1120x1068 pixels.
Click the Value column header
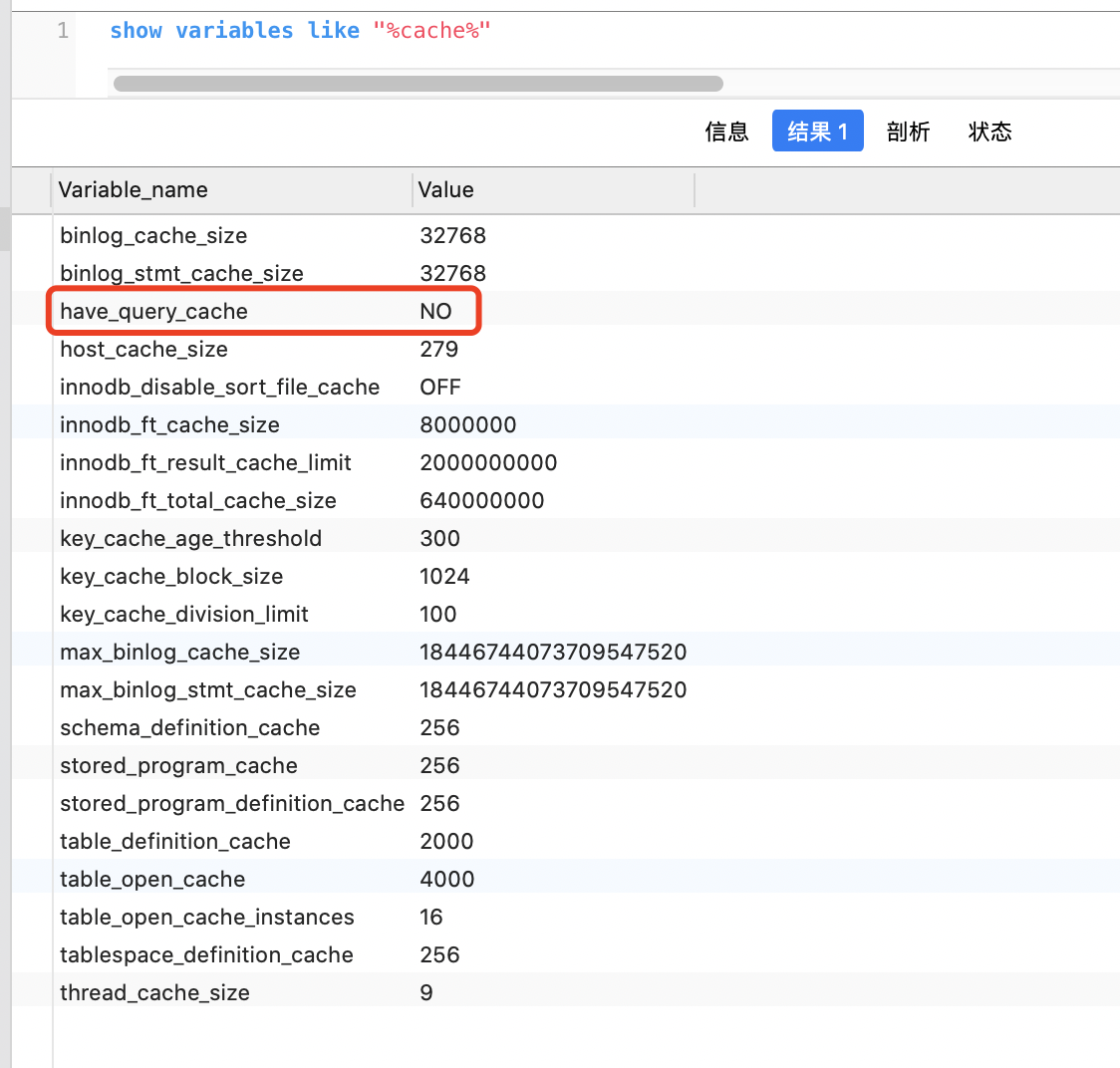pyautogui.click(x=446, y=190)
